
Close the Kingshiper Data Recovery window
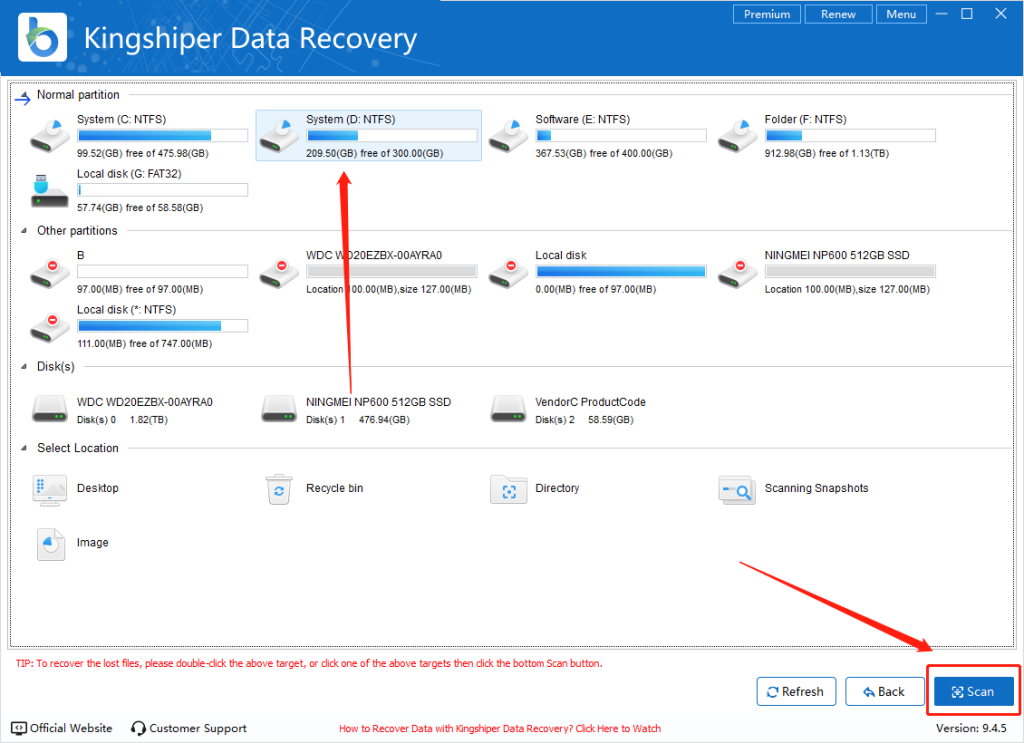(x=1000, y=14)
